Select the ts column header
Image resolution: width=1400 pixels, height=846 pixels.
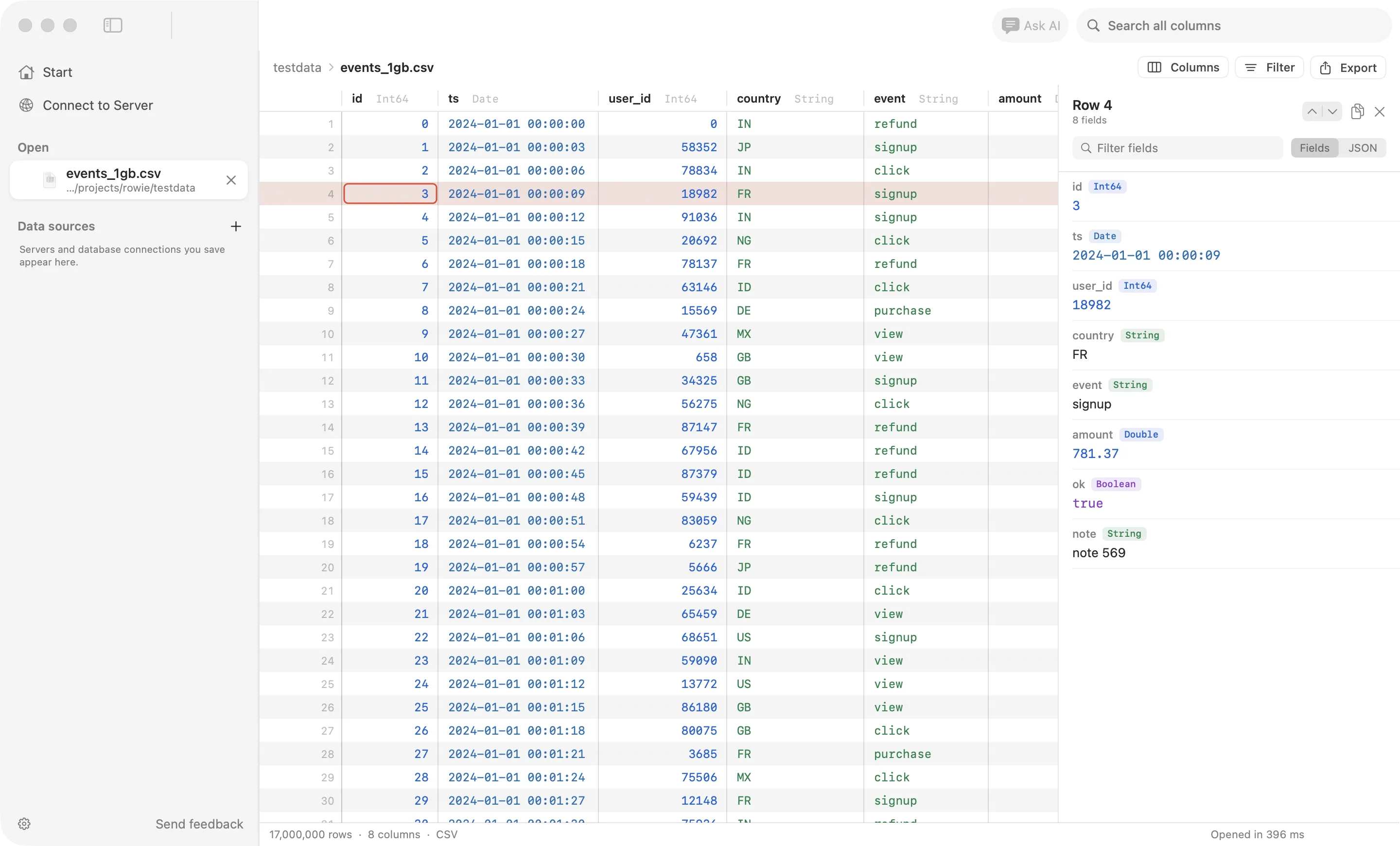pyautogui.click(x=518, y=98)
